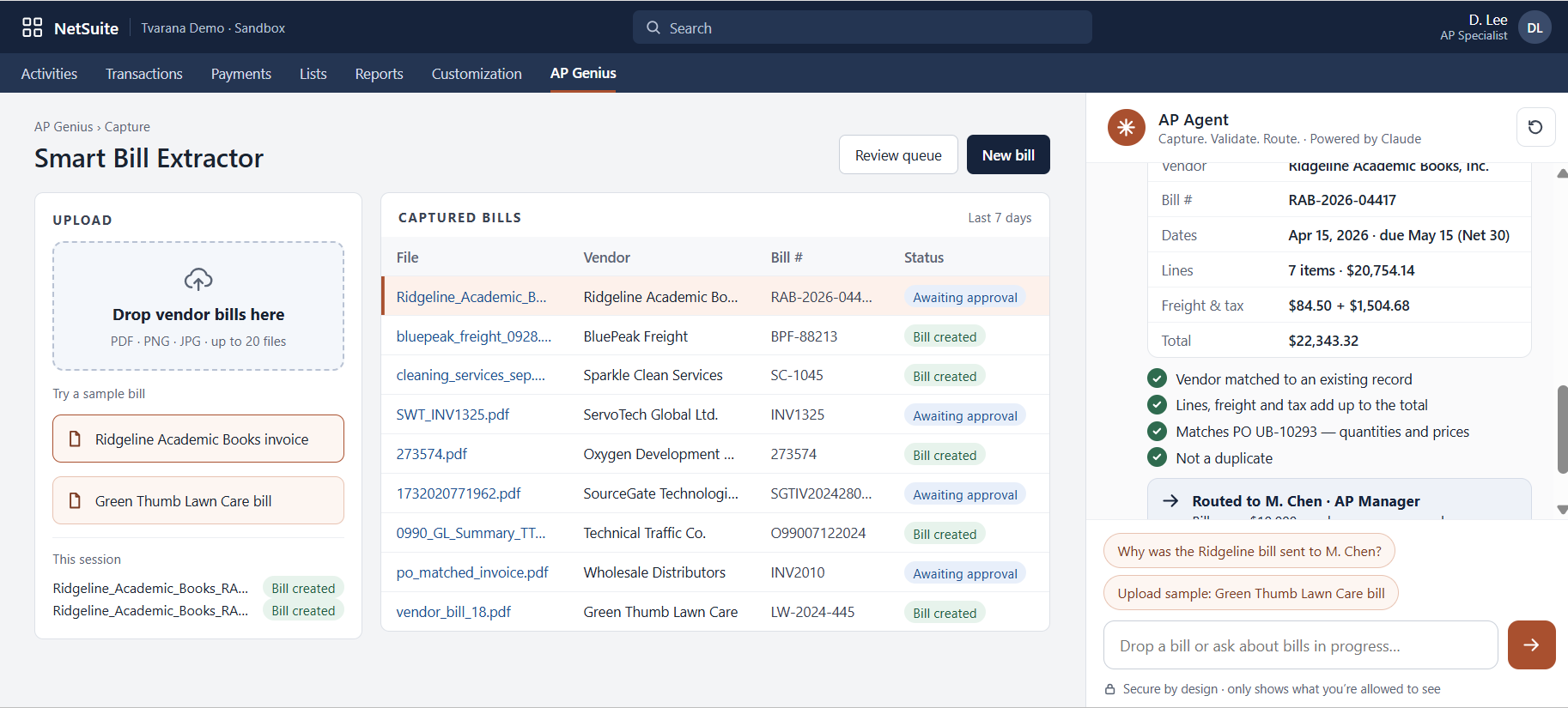Open the Customization menu
The height and width of the screenshot is (708, 1568).
coord(477,74)
